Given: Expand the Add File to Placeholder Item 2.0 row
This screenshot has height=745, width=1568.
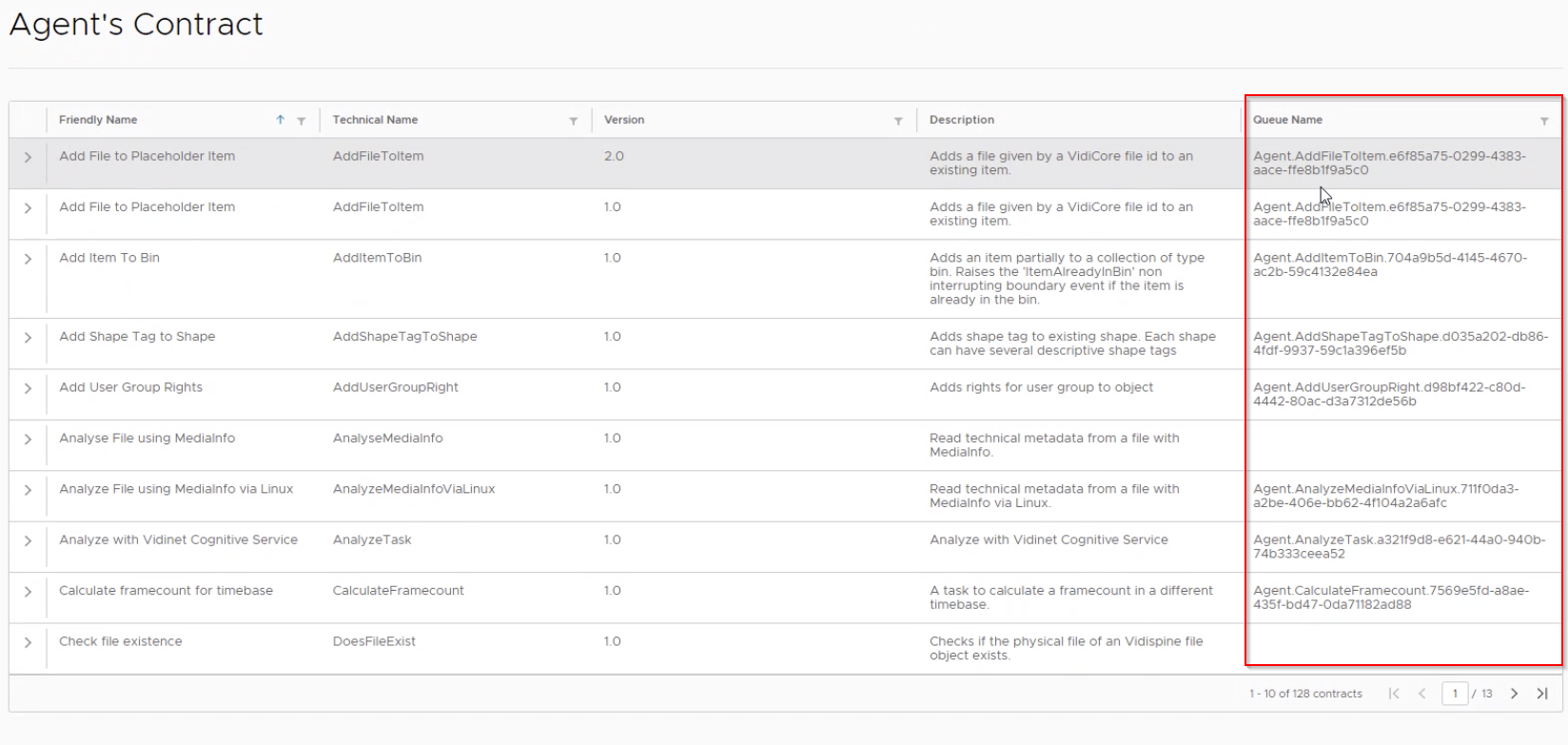Looking at the screenshot, I should pos(28,157).
